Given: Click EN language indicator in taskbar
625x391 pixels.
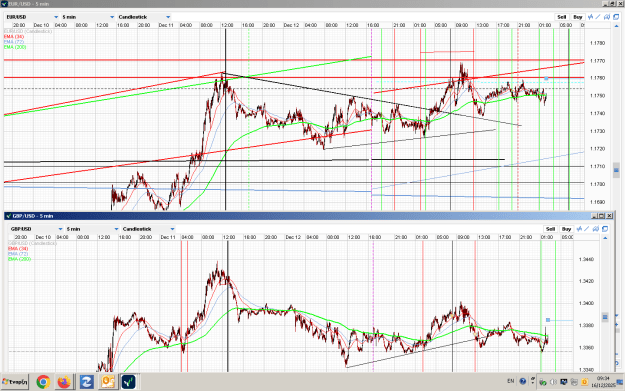Looking at the screenshot, I should click(511, 381).
